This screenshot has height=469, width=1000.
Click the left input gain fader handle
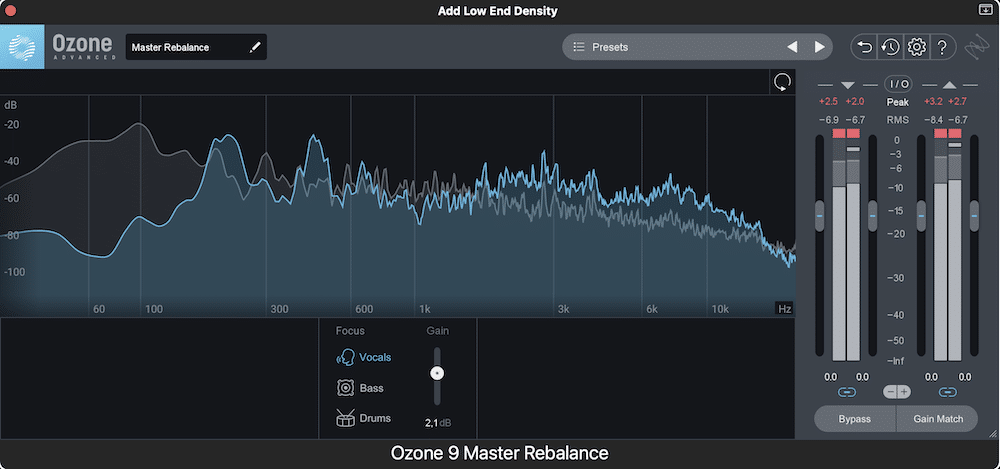coord(820,216)
